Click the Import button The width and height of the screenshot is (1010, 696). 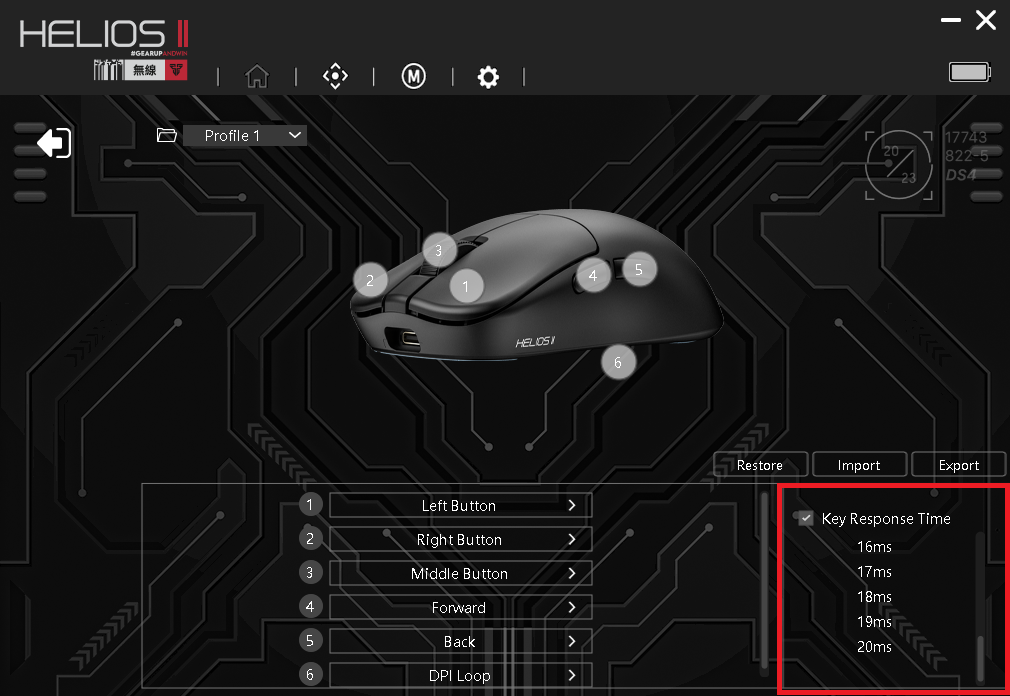coord(859,465)
